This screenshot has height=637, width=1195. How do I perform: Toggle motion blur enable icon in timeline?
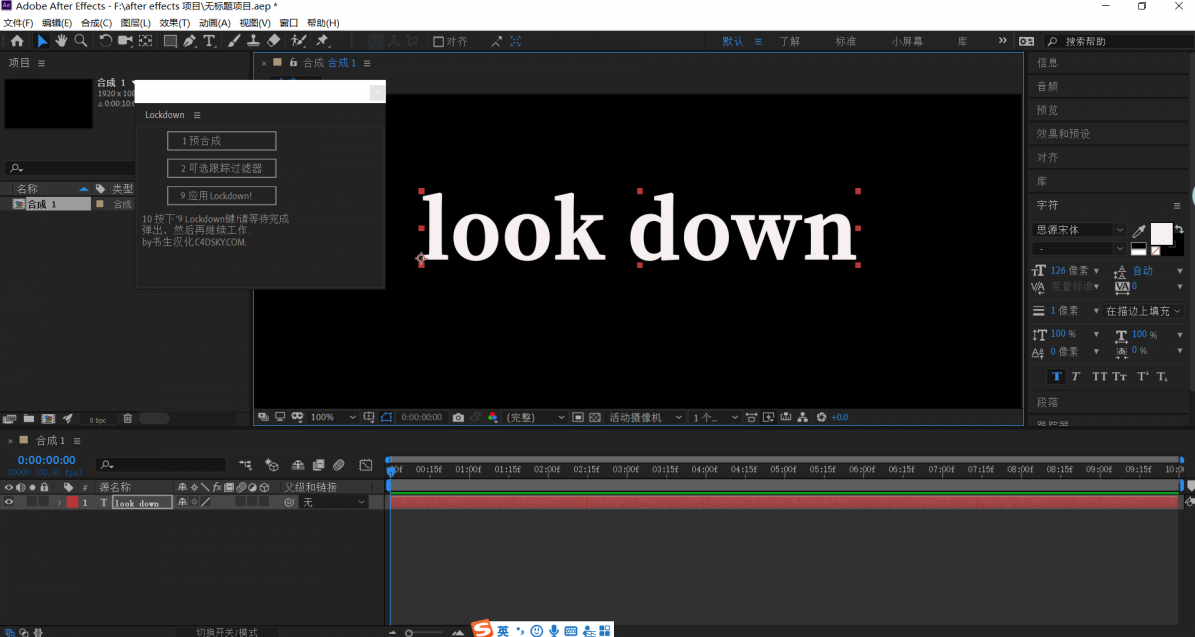pyautogui.click(x=338, y=465)
